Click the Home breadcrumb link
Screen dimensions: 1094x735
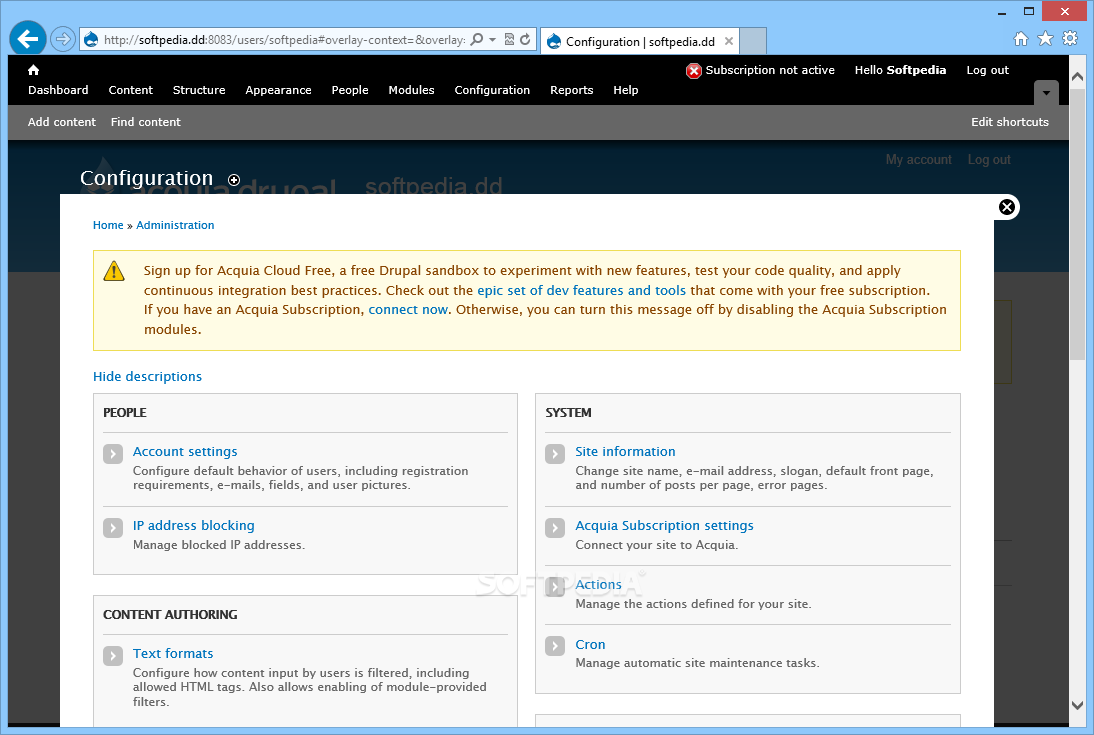click(108, 225)
